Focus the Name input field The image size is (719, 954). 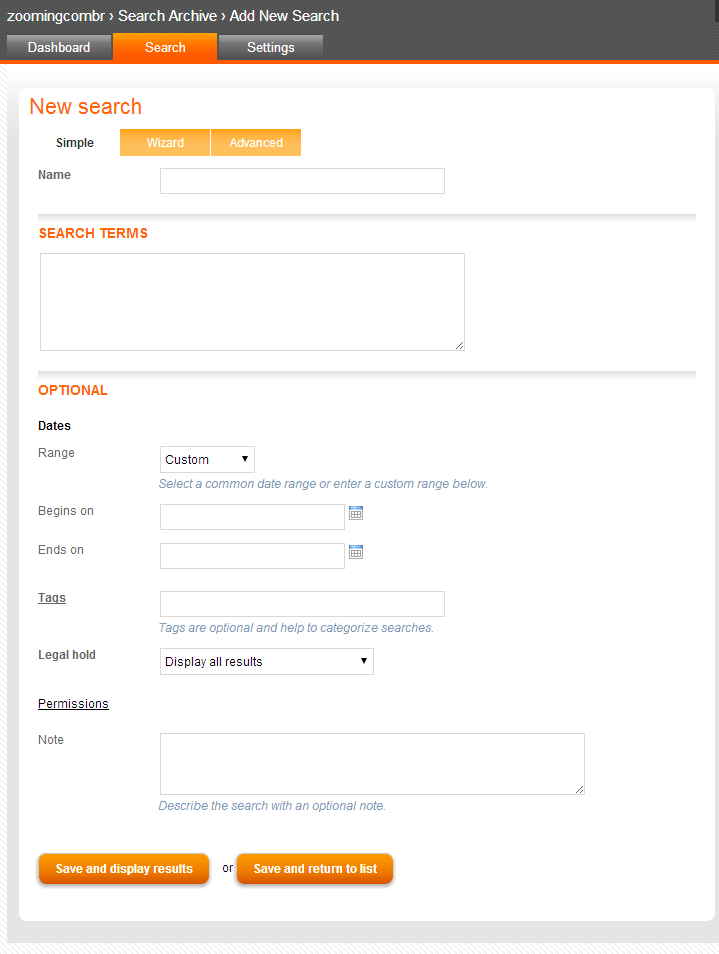coord(302,181)
